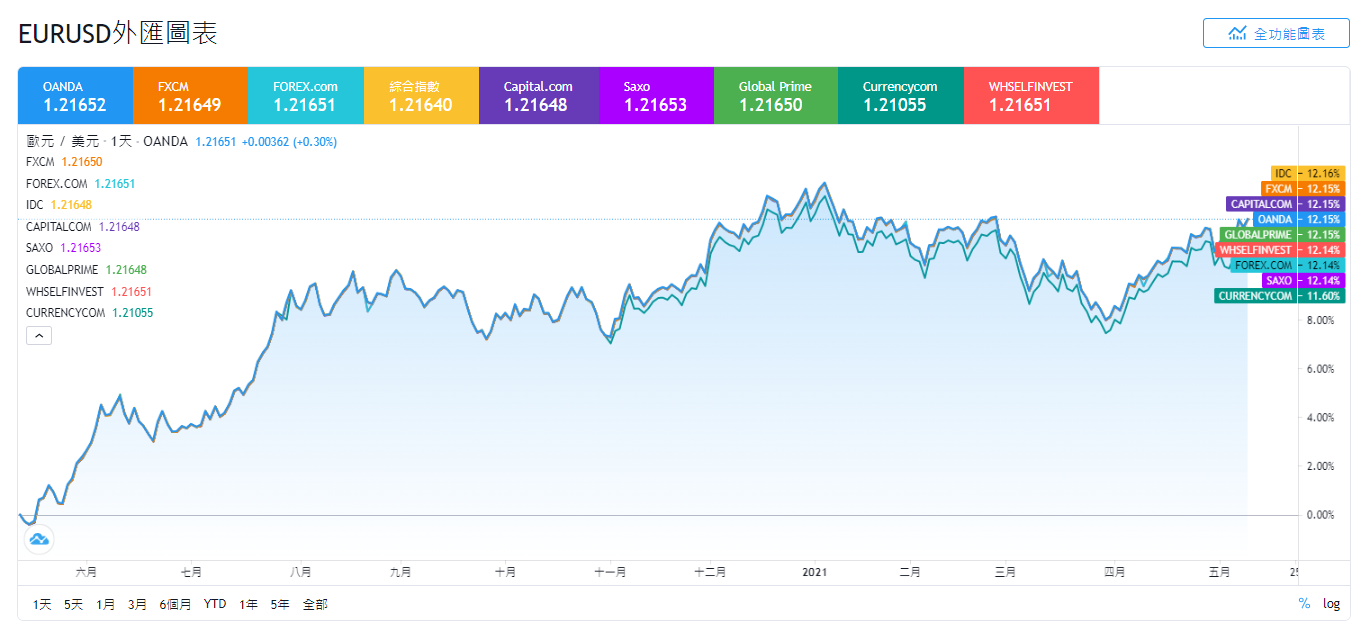Click the 0.00% axis label
The image size is (1369, 632).
click(1320, 515)
